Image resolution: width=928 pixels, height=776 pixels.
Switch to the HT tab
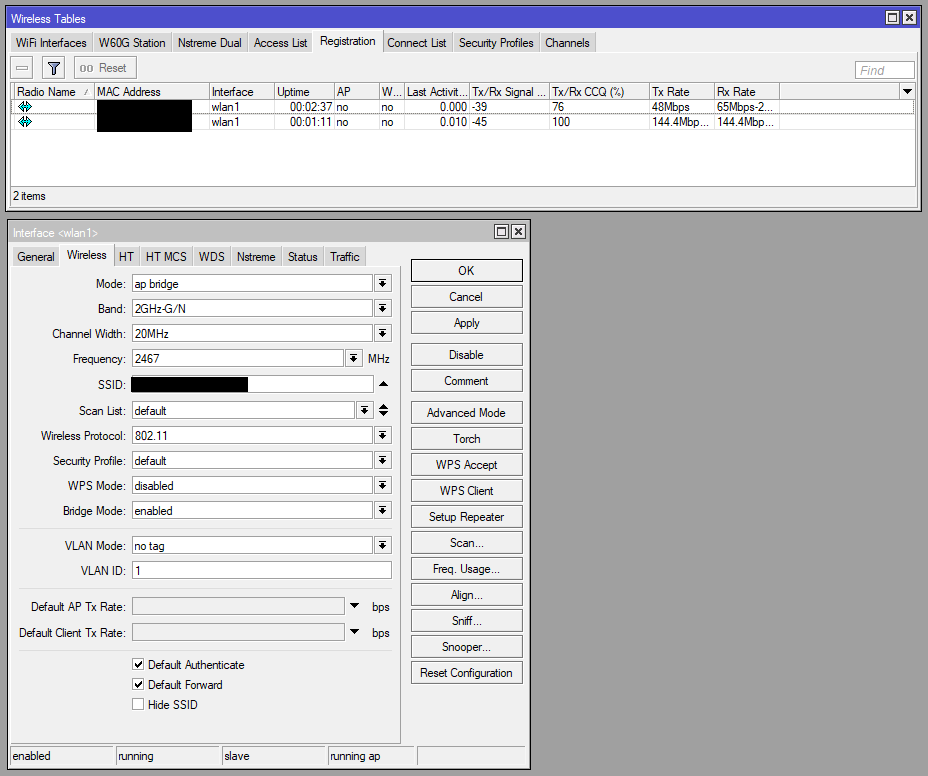point(126,257)
